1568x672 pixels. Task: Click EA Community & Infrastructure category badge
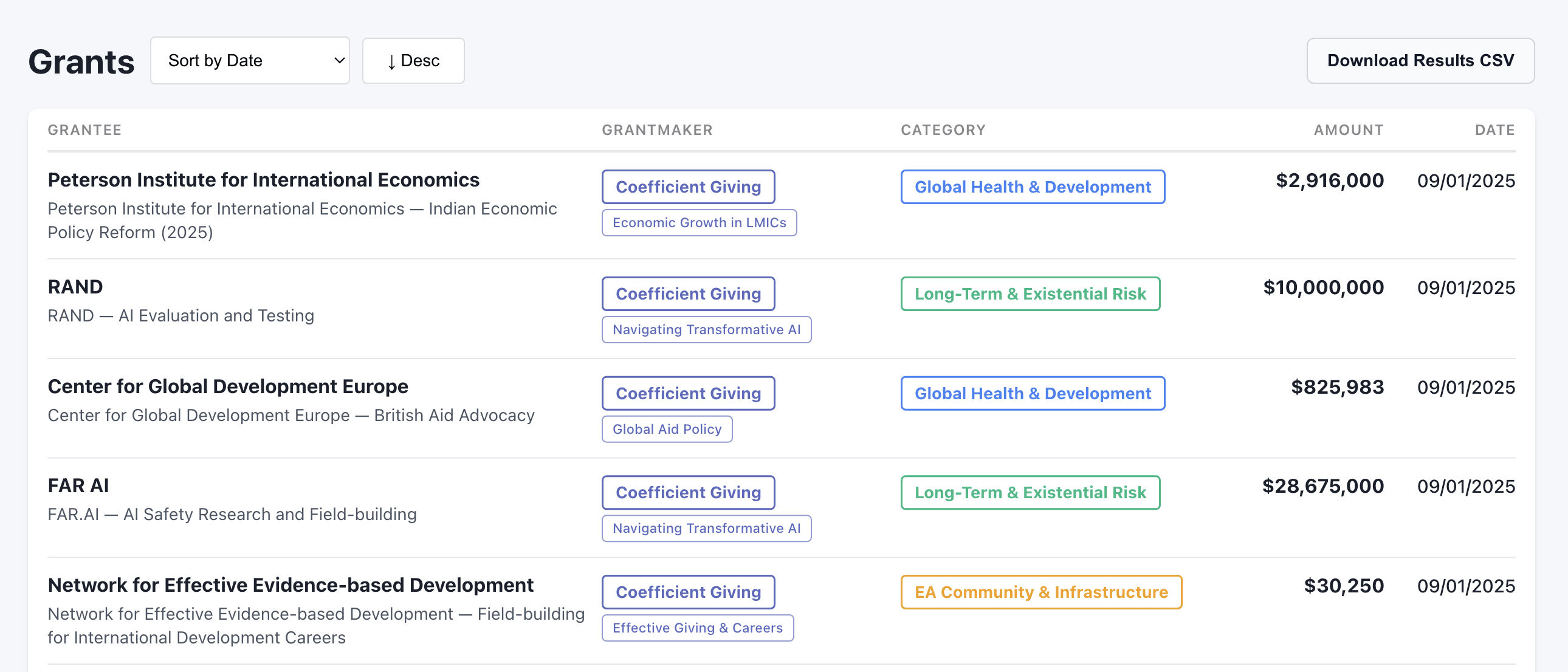pyautogui.click(x=1040, y=592)
